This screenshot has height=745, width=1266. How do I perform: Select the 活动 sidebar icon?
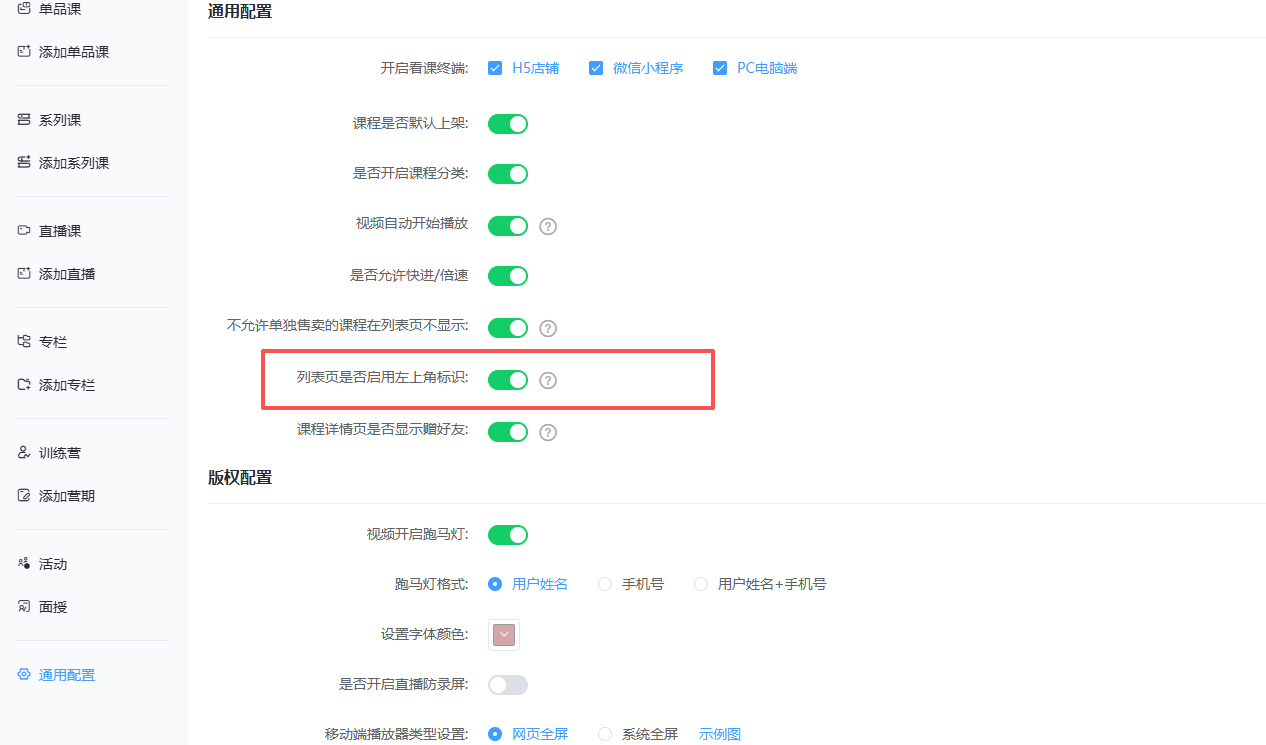click(x=22, y=562)
